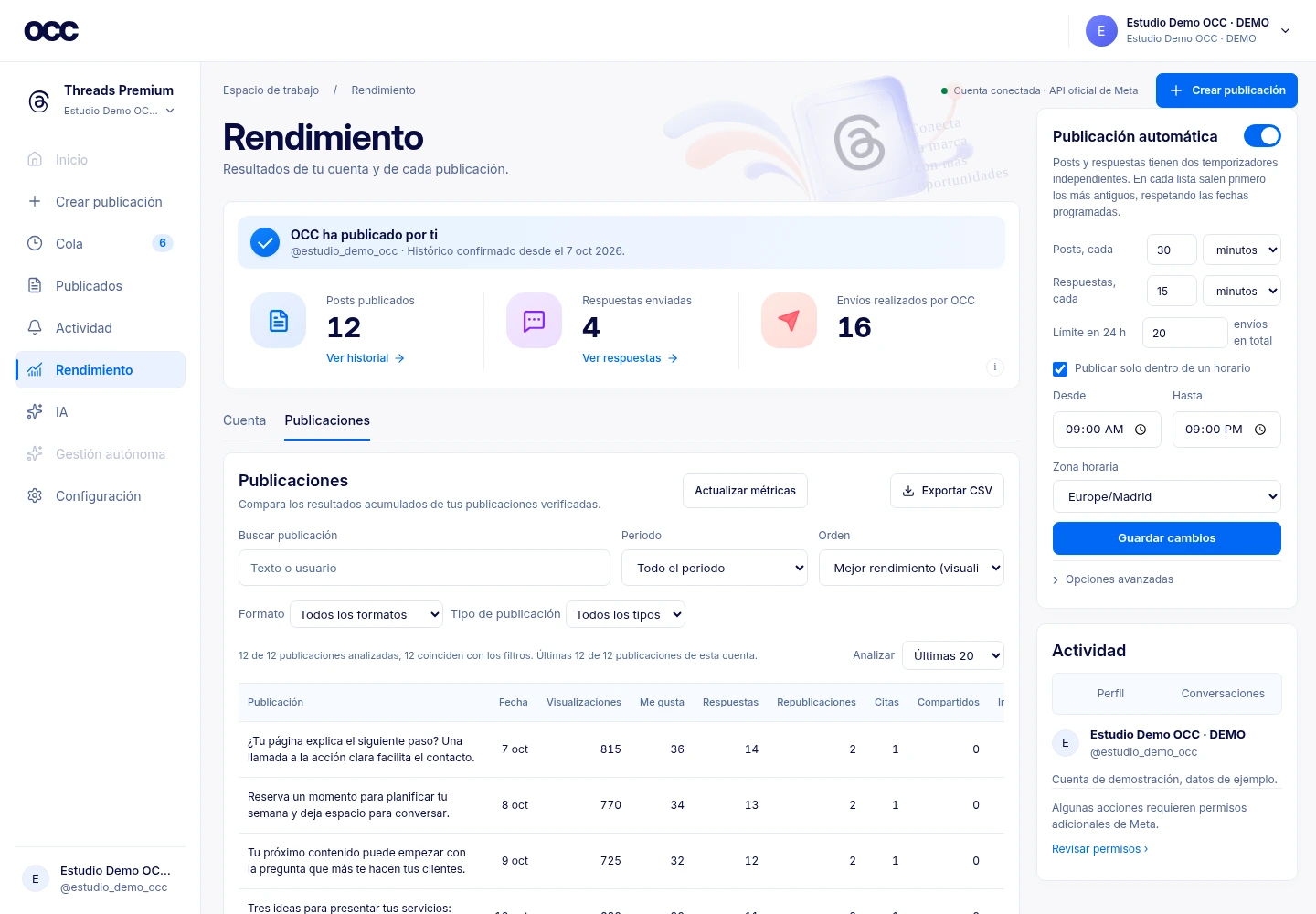Open Configuración in sidebar

(101, 495)
